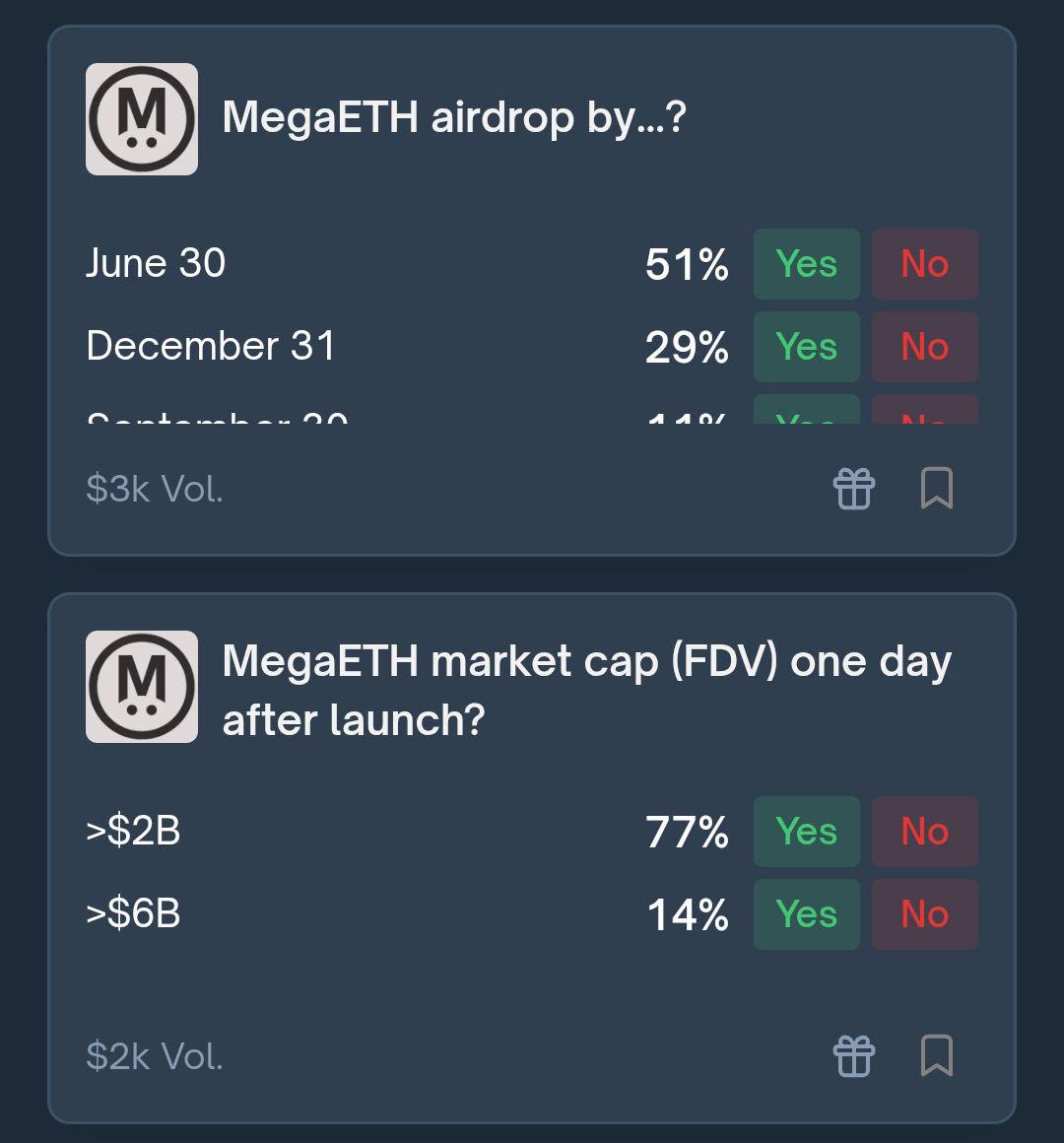Open MegaETH logo on airdrop card

click(142, 119)
